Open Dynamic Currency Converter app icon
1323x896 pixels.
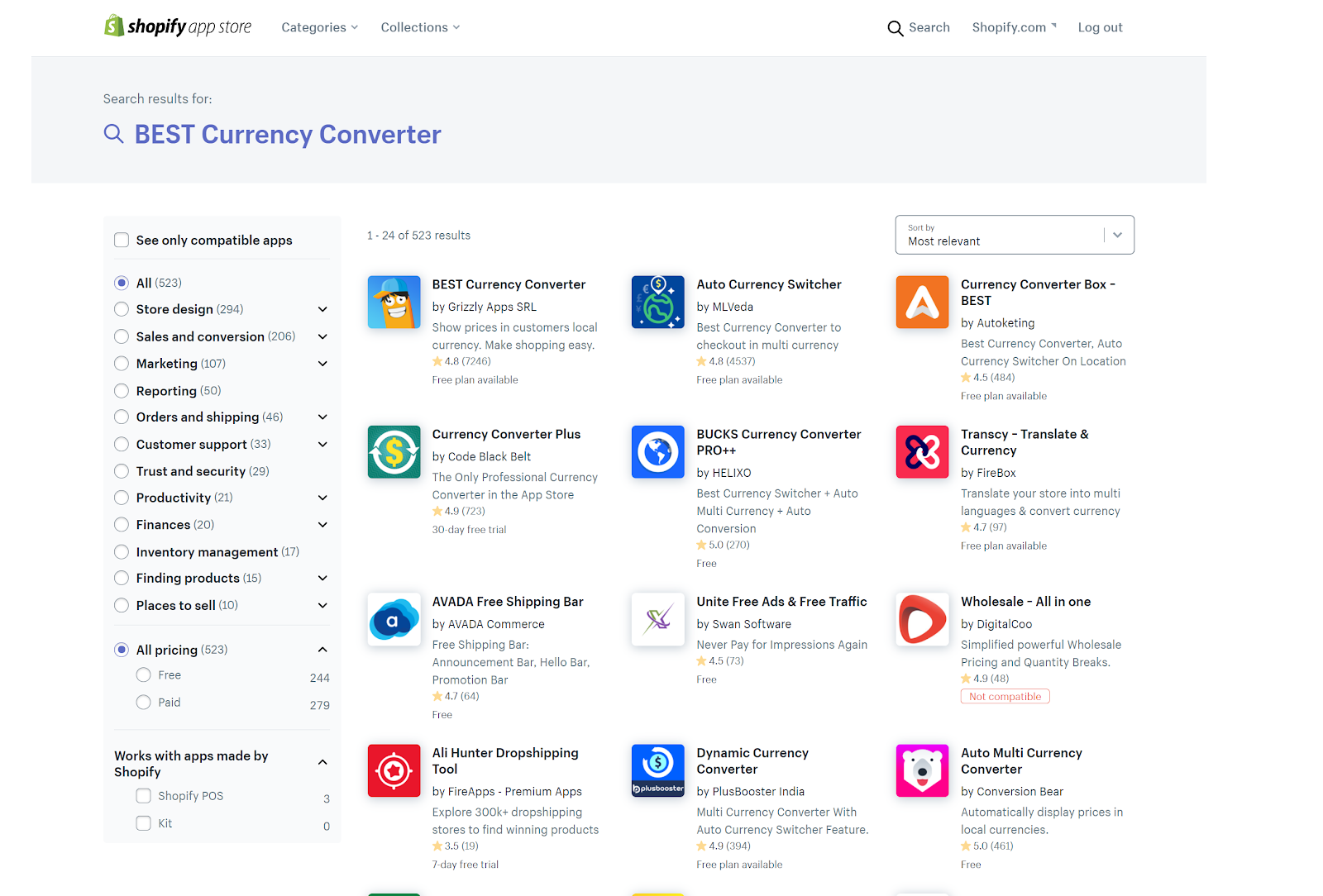(658, 770)
